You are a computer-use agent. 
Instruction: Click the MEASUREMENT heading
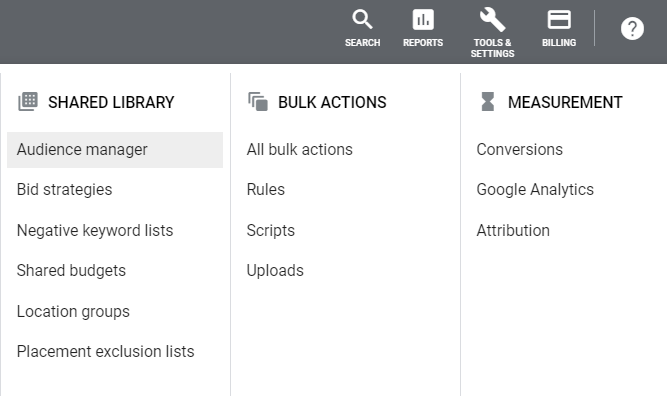565,102
